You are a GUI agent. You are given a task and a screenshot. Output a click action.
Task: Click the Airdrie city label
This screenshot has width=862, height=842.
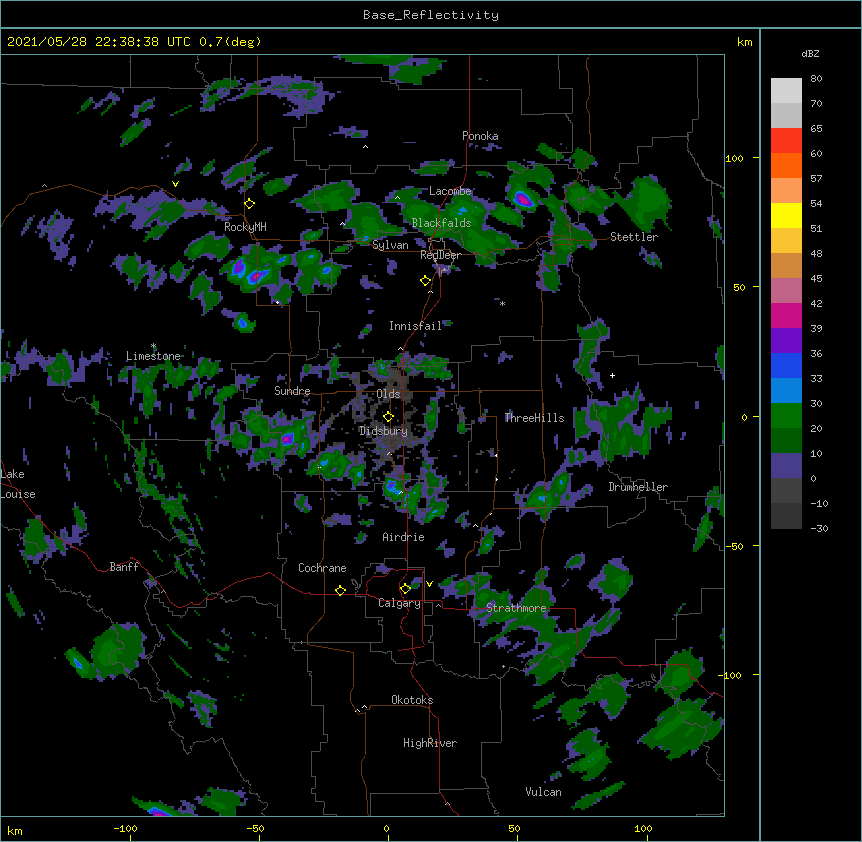tap(404, 537)
